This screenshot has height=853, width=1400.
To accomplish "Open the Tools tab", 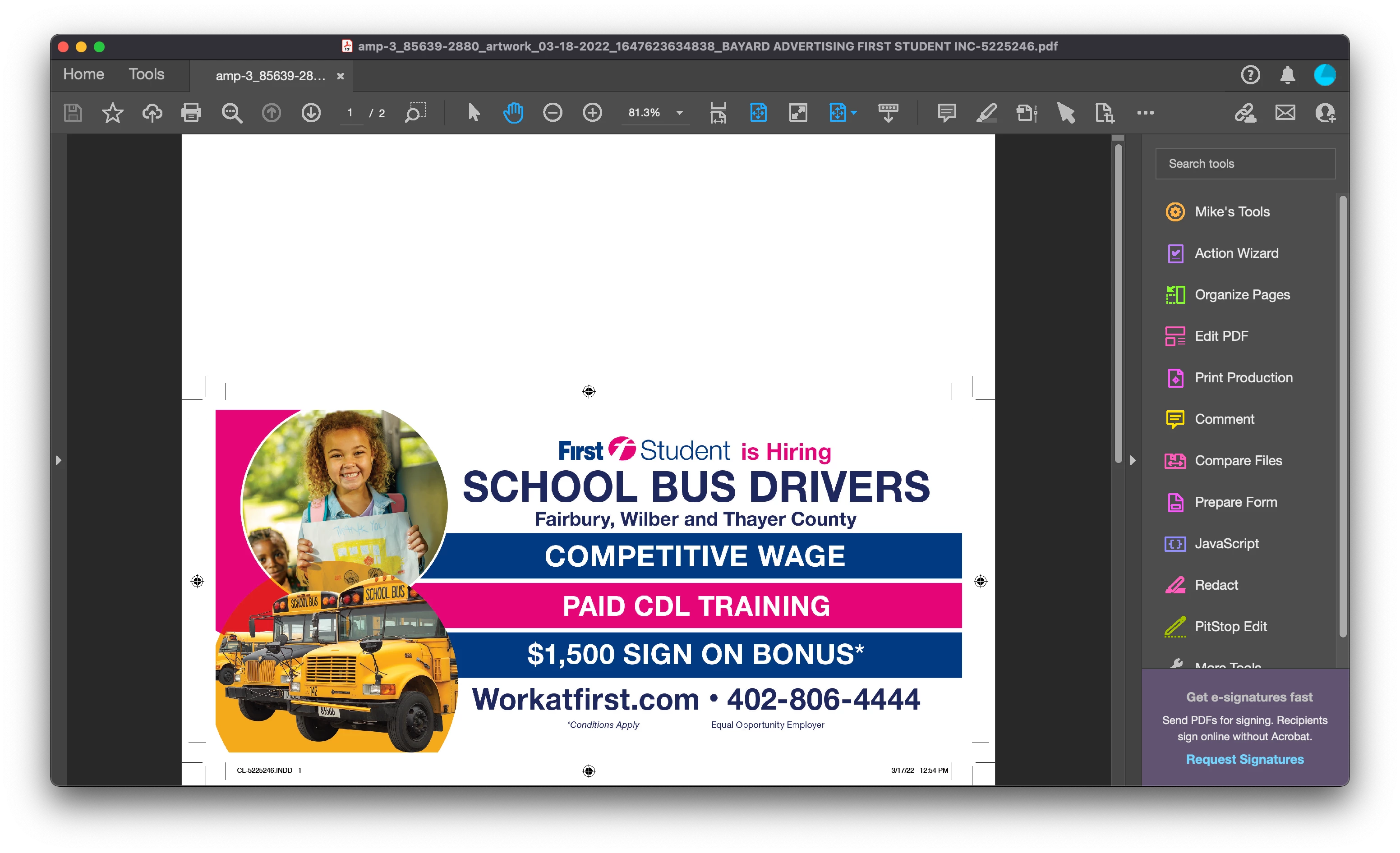I will (x=146, y=74).
